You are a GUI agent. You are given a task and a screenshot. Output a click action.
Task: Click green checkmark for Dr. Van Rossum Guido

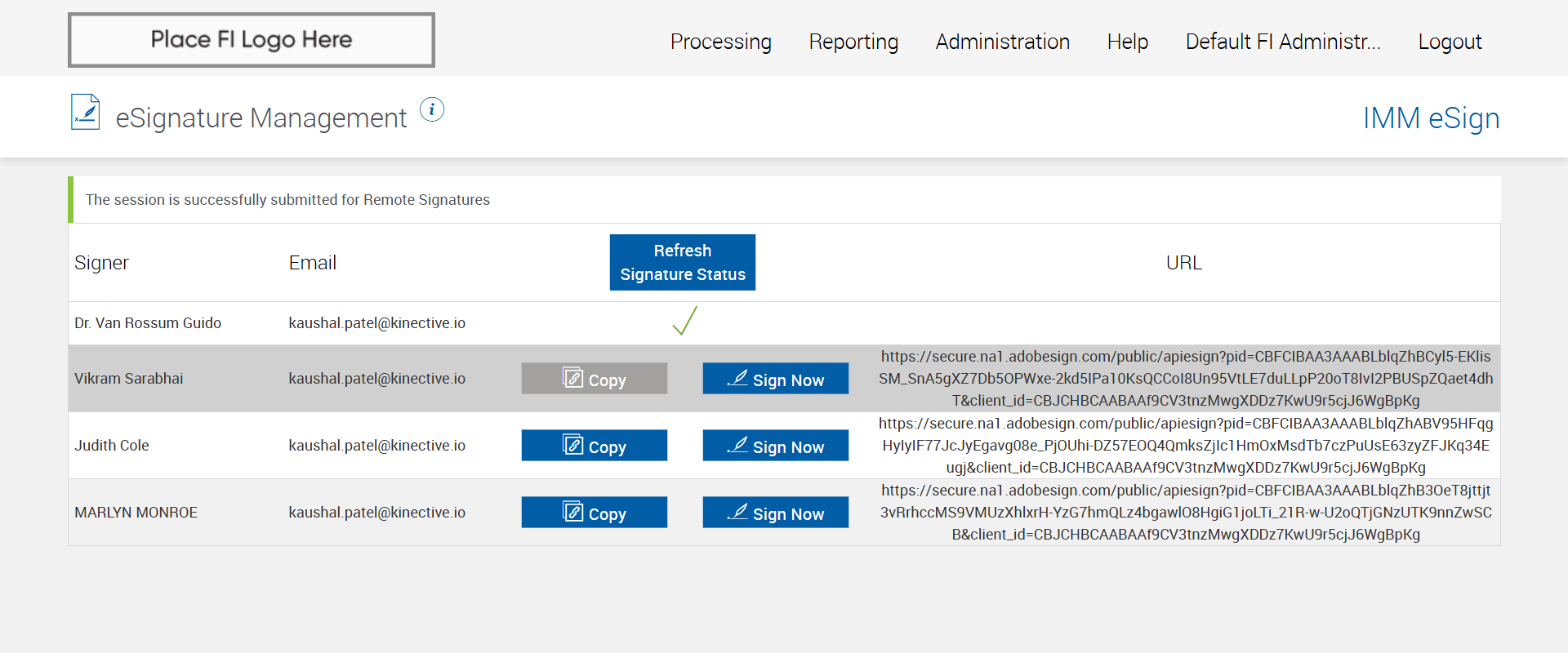tap(684, 322)
